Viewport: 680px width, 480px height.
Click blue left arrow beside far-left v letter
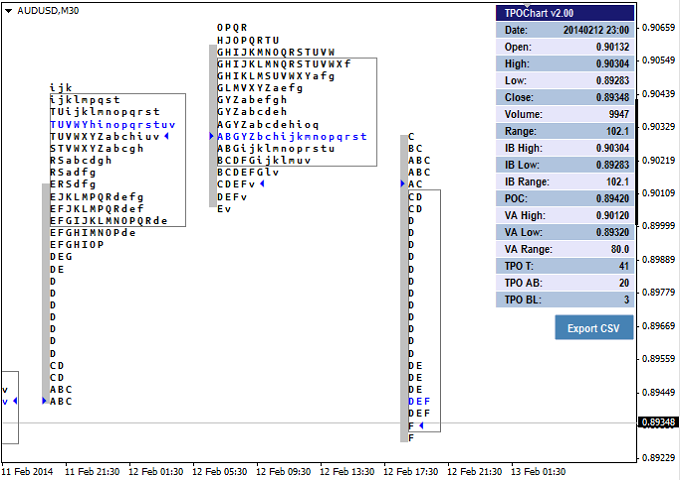(15, 401)
